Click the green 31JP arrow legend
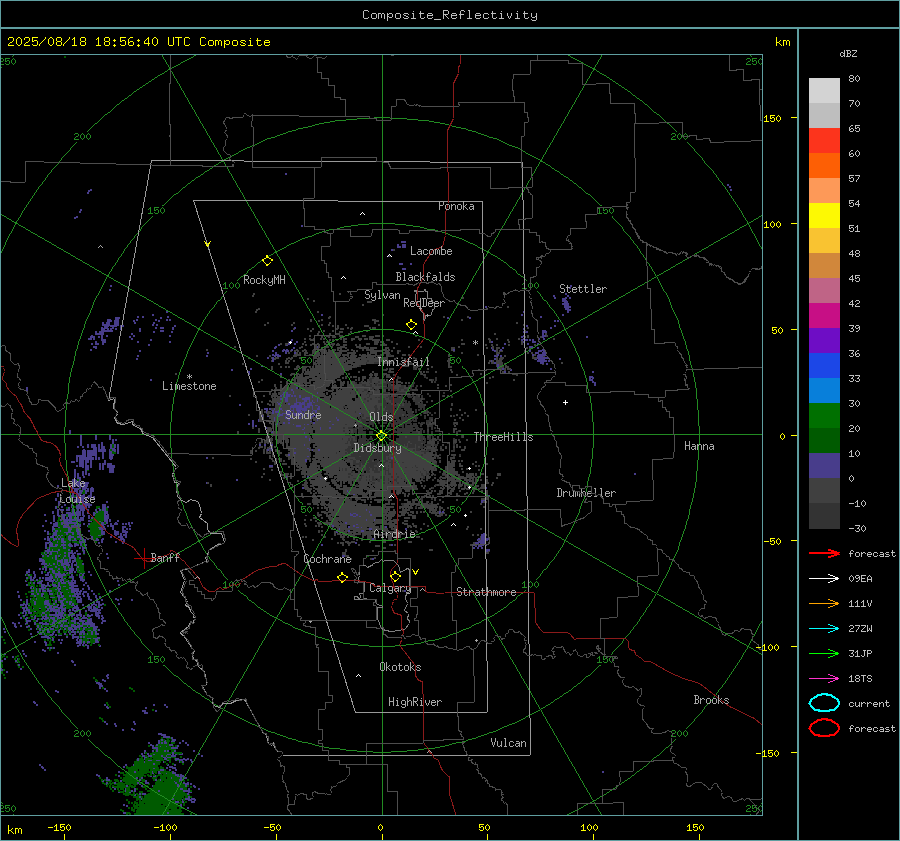Screen dimensions: 900x841 (824, 653)
